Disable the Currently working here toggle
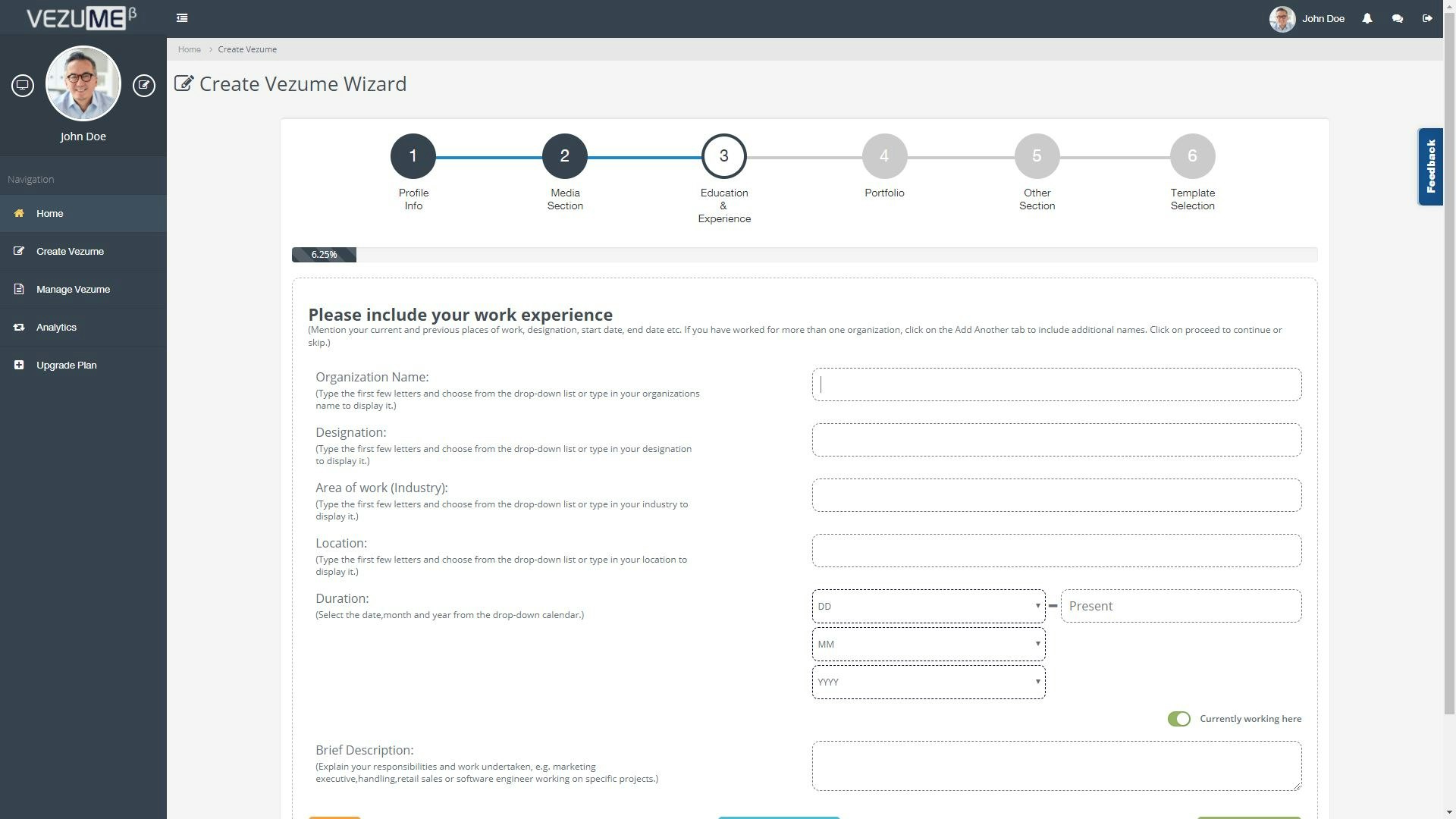This screenshot has width=1456, height=819. [1178, 719]
